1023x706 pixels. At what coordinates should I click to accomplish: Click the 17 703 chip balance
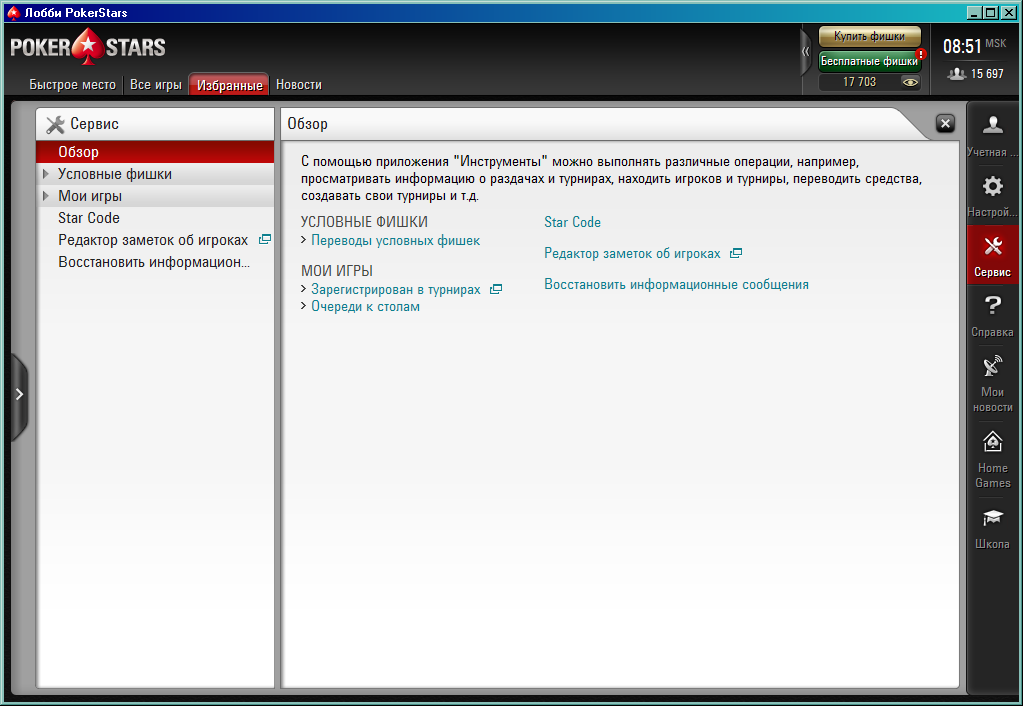859,82
